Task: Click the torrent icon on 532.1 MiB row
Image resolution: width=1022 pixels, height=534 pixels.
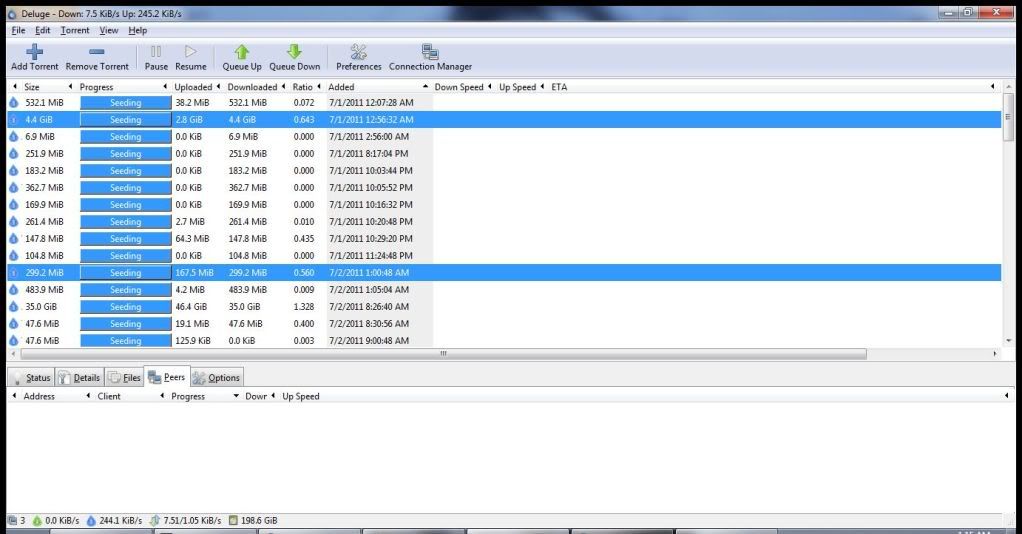Action: pyautogui.click(x=14, y=102)
